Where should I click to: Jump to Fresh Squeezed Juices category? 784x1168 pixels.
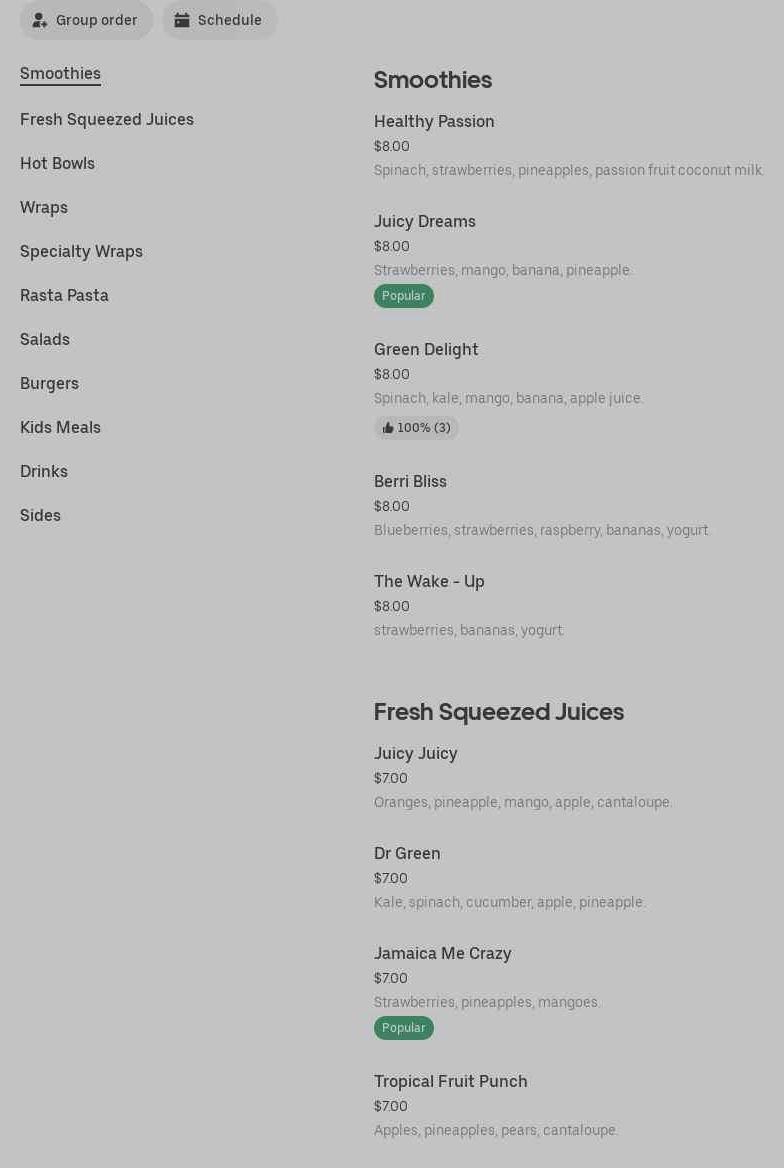107,120
